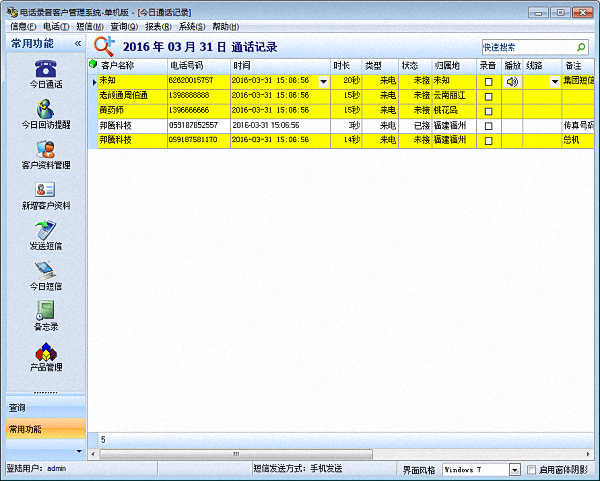Open 产品管理 product management icon
Viewport: 600px width, 481px height.
[44, 352]
